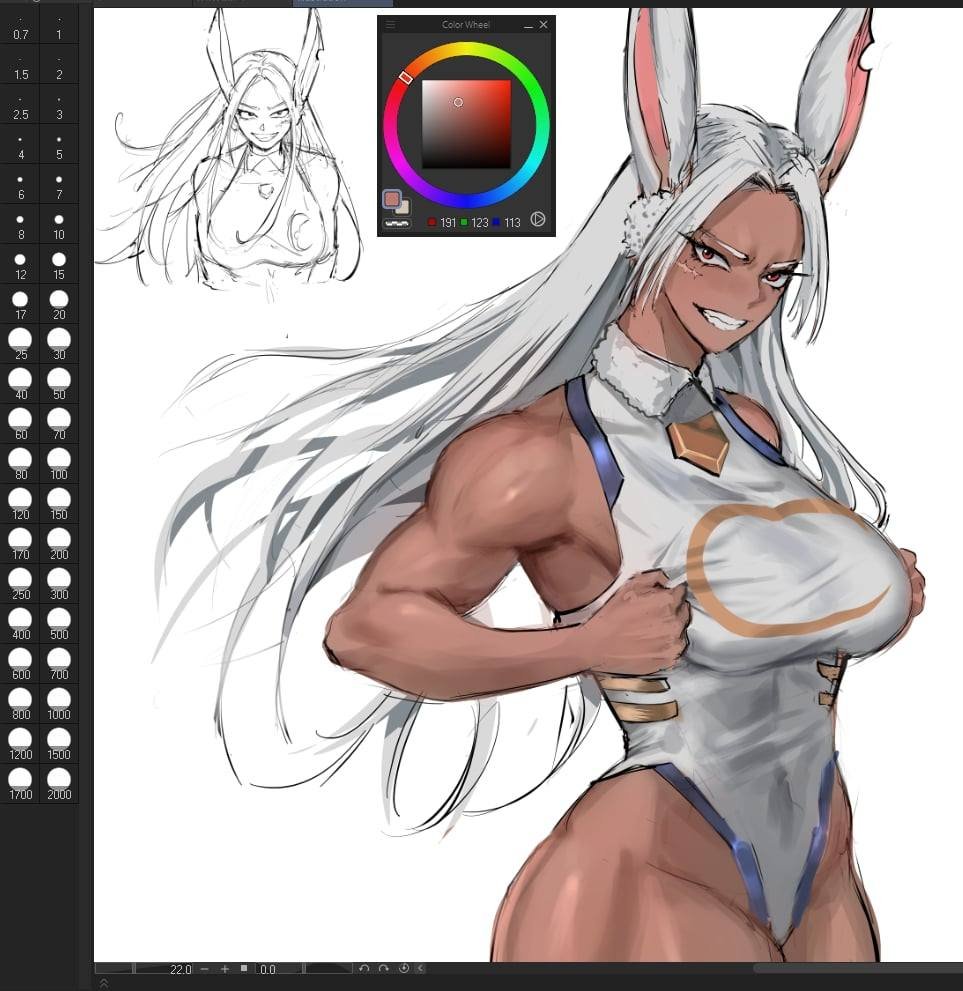Select the 1700 brush size preset
The height and width of the screenshot is (991, 963).
(20, 783)
